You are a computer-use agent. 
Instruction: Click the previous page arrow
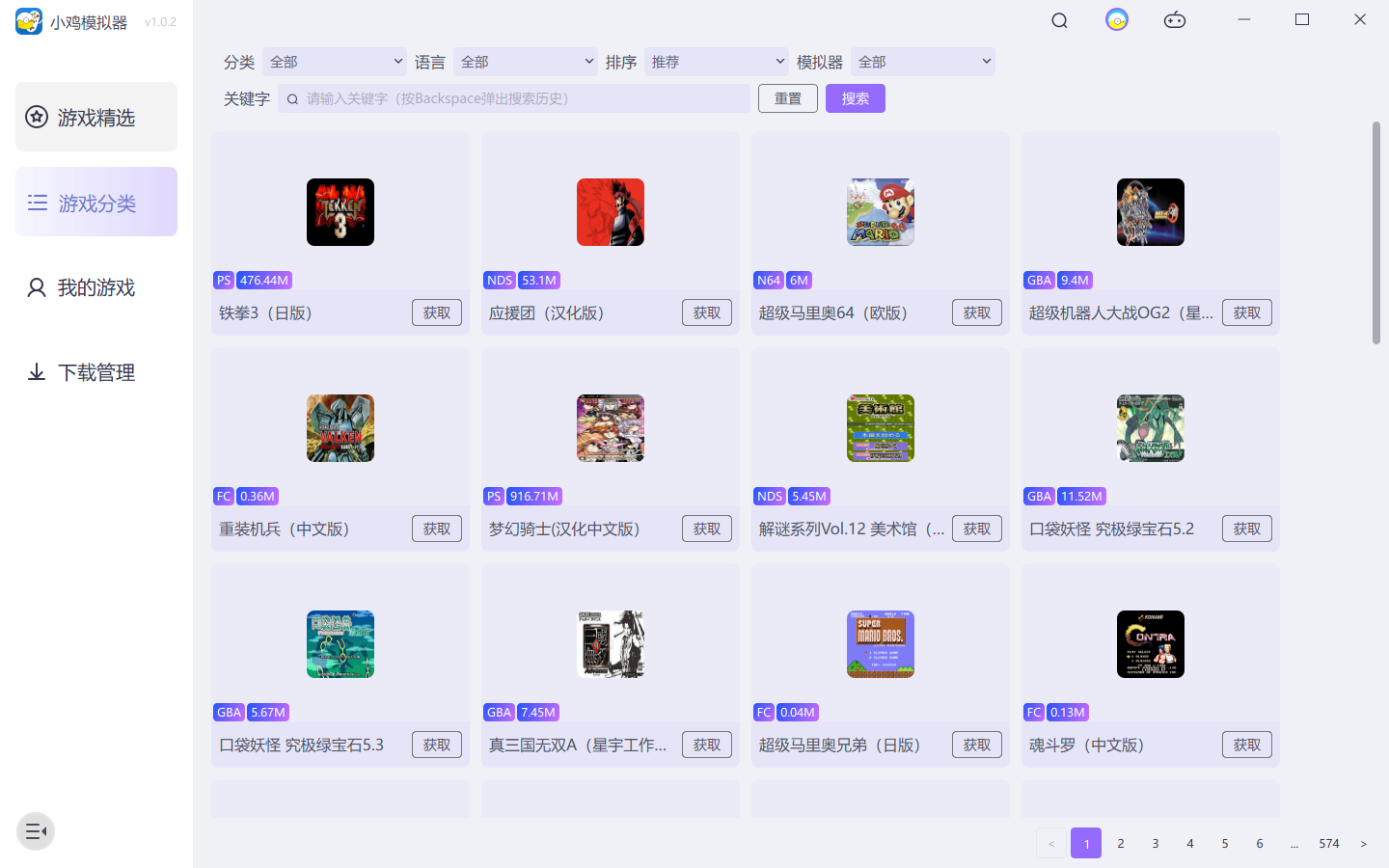click(x=1051, y=843)
